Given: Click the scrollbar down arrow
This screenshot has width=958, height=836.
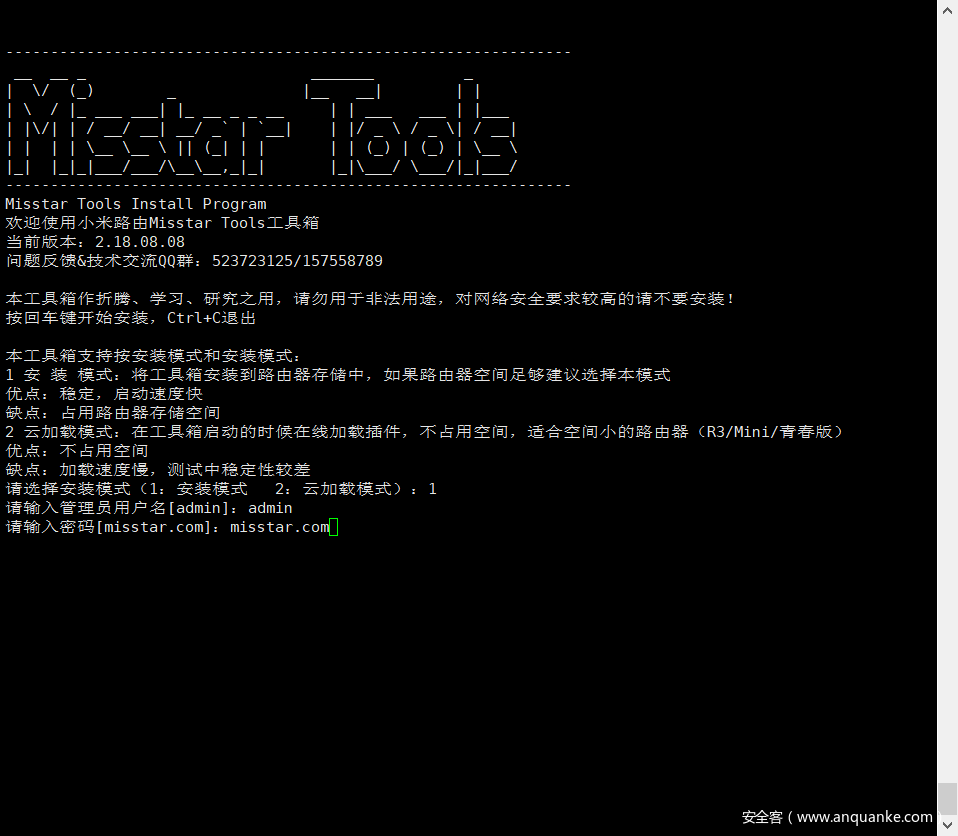Looking at the screenshot, I should 947,827.
